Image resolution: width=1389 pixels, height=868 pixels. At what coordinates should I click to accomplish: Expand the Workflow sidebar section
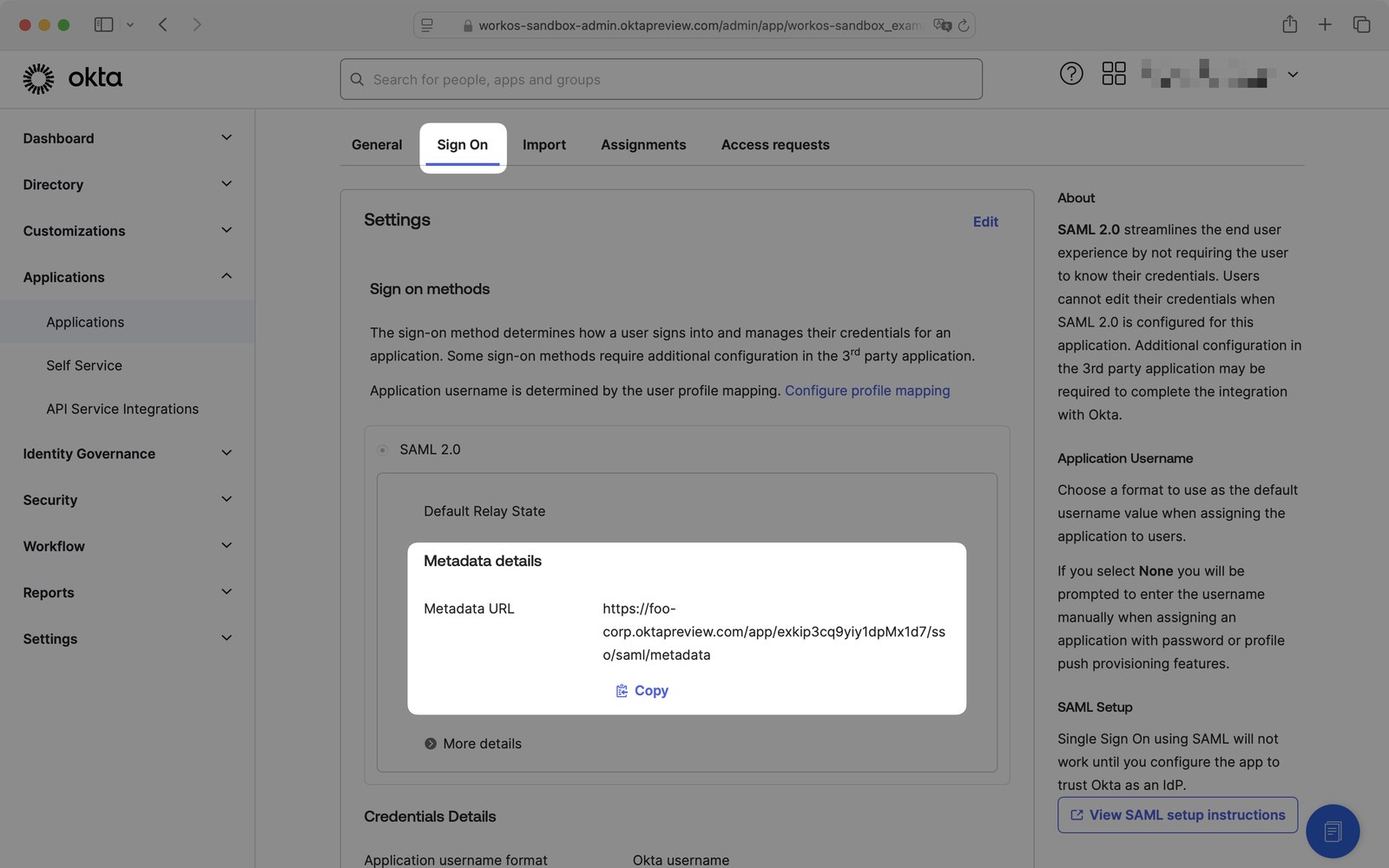click(227, 545)
